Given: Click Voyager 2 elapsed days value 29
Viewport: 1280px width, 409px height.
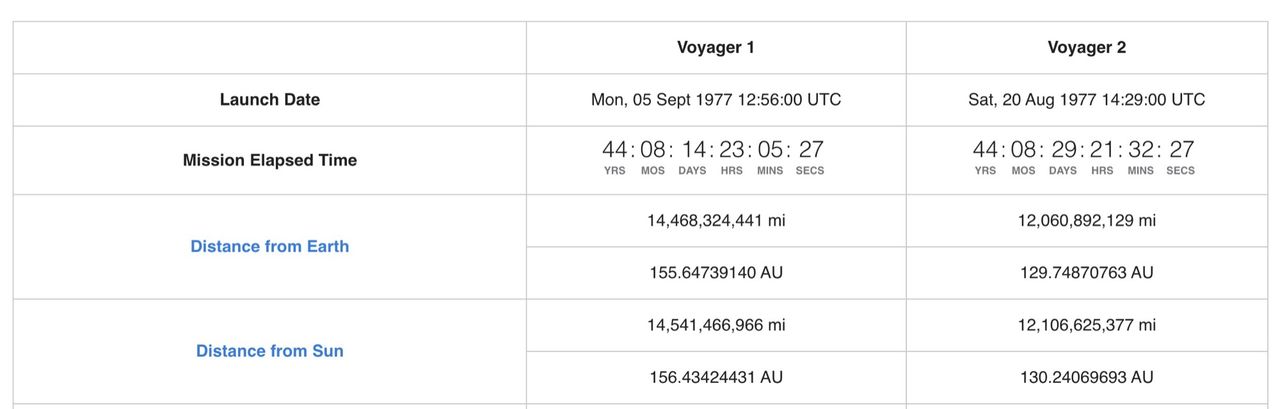Looking at the screenshot, I should coord(1064,150).
